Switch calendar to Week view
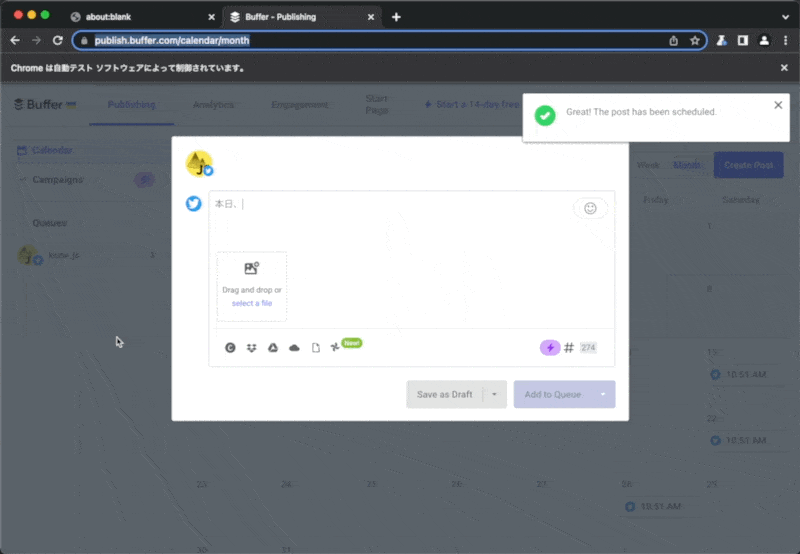Screen dimensions: 800x554 [x=648, y=165]
